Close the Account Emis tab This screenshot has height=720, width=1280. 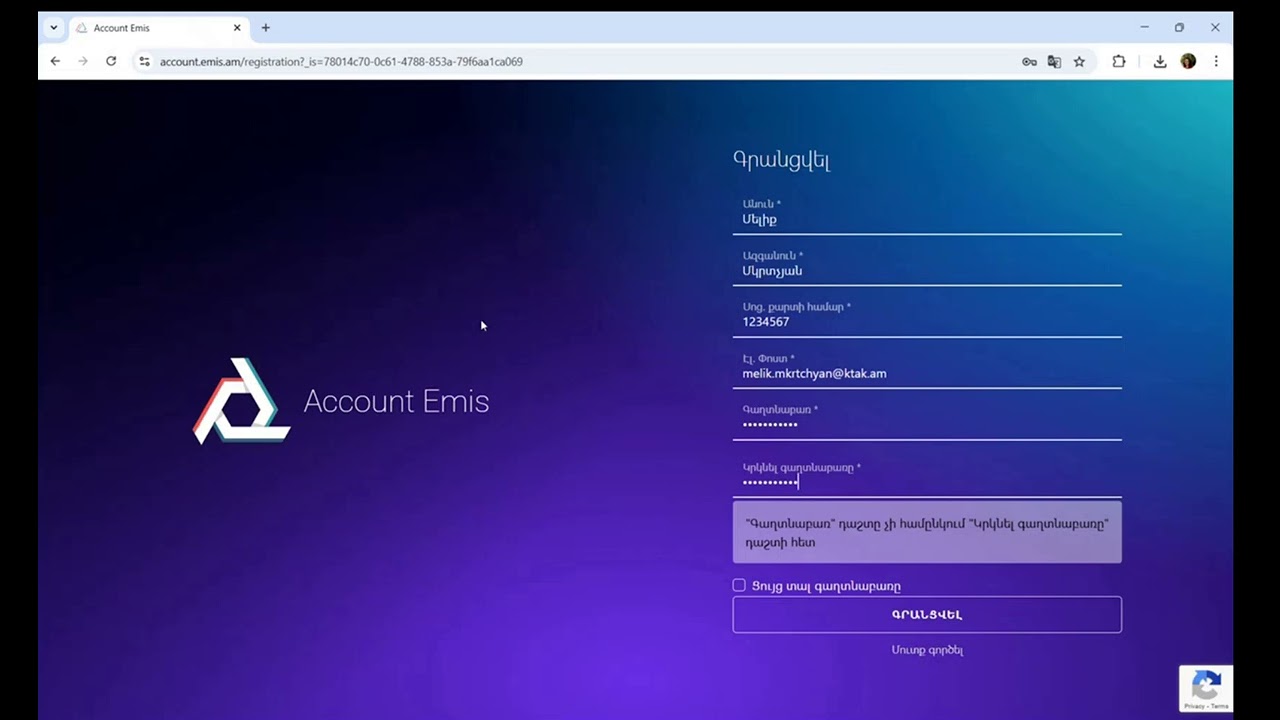[x=237, y=28]
